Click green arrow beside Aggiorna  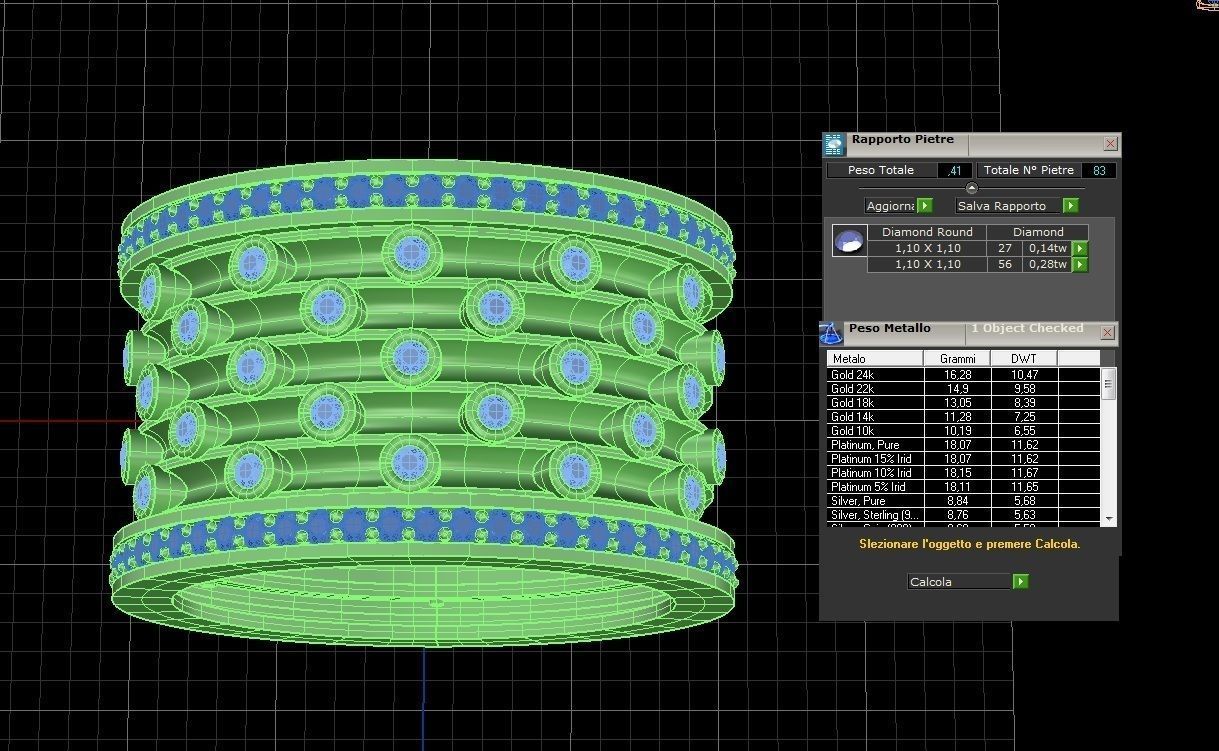coord(924,206)
